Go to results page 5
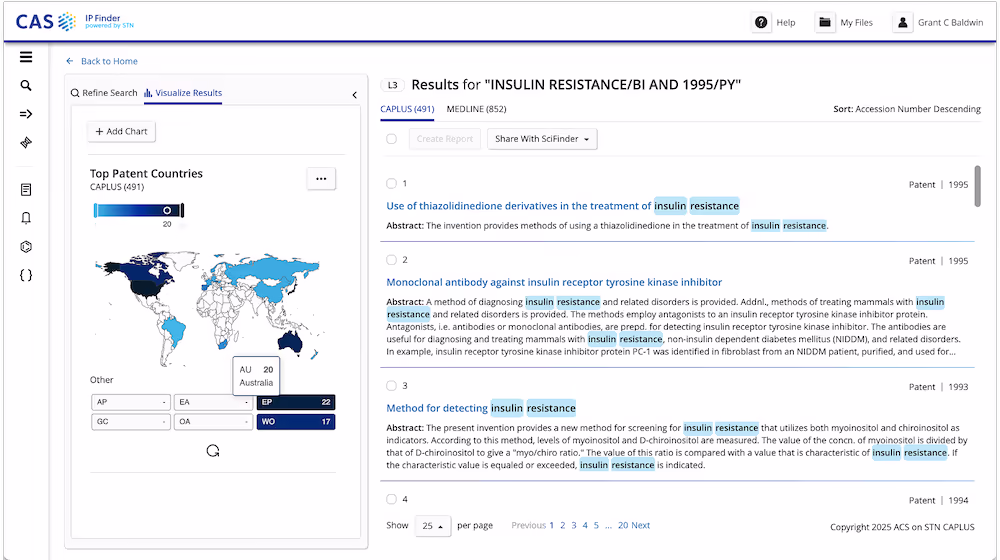 point(596,526)
